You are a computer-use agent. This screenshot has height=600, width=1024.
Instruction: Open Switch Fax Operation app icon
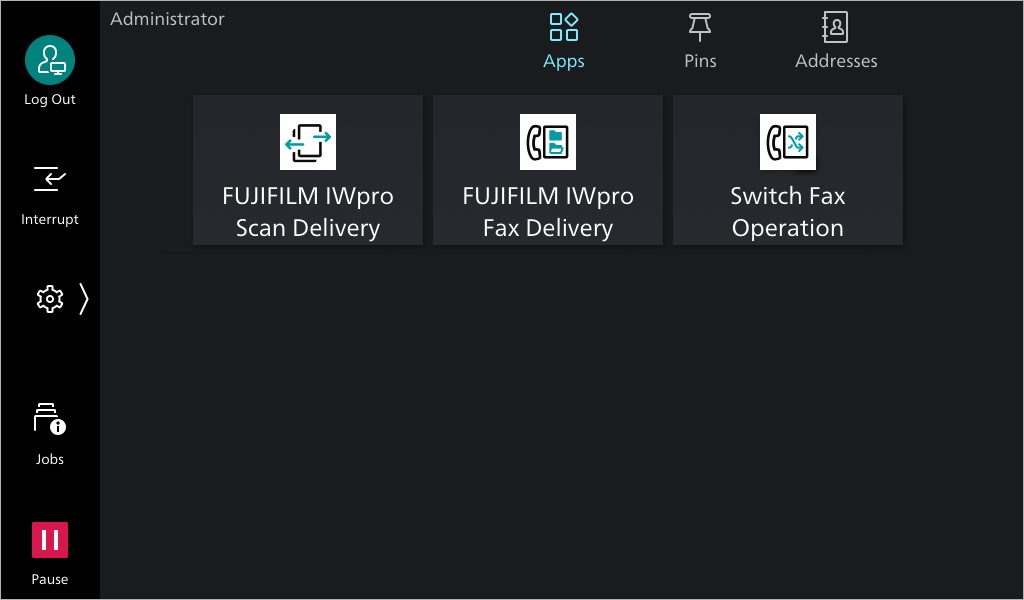click(x=788, y=142)
